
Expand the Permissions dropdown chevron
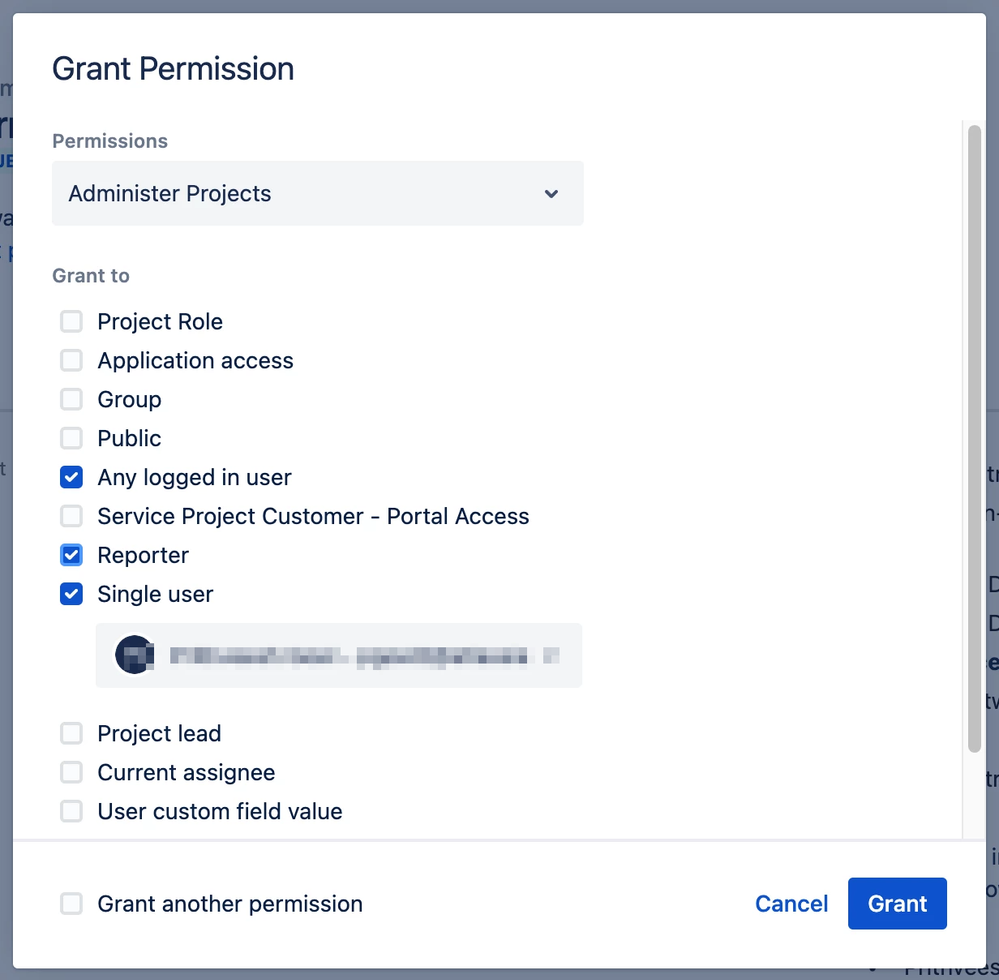click(x=551, y=194)
